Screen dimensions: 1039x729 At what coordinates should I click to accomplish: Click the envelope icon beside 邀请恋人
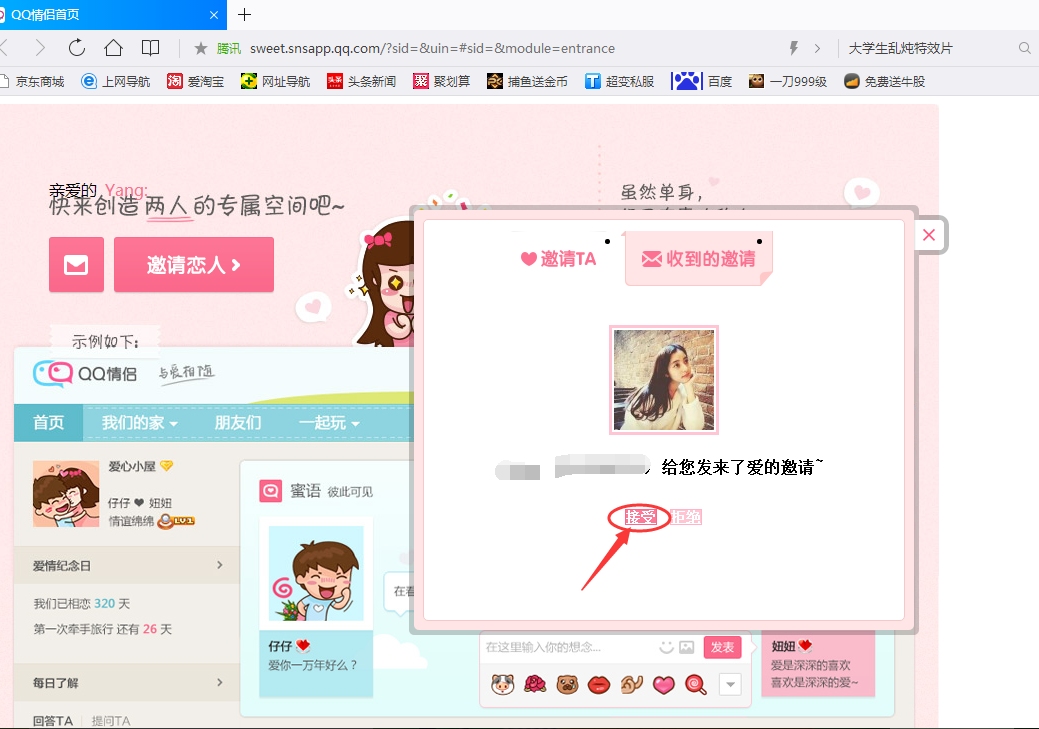pyautogui.click(x=76, y=264)
